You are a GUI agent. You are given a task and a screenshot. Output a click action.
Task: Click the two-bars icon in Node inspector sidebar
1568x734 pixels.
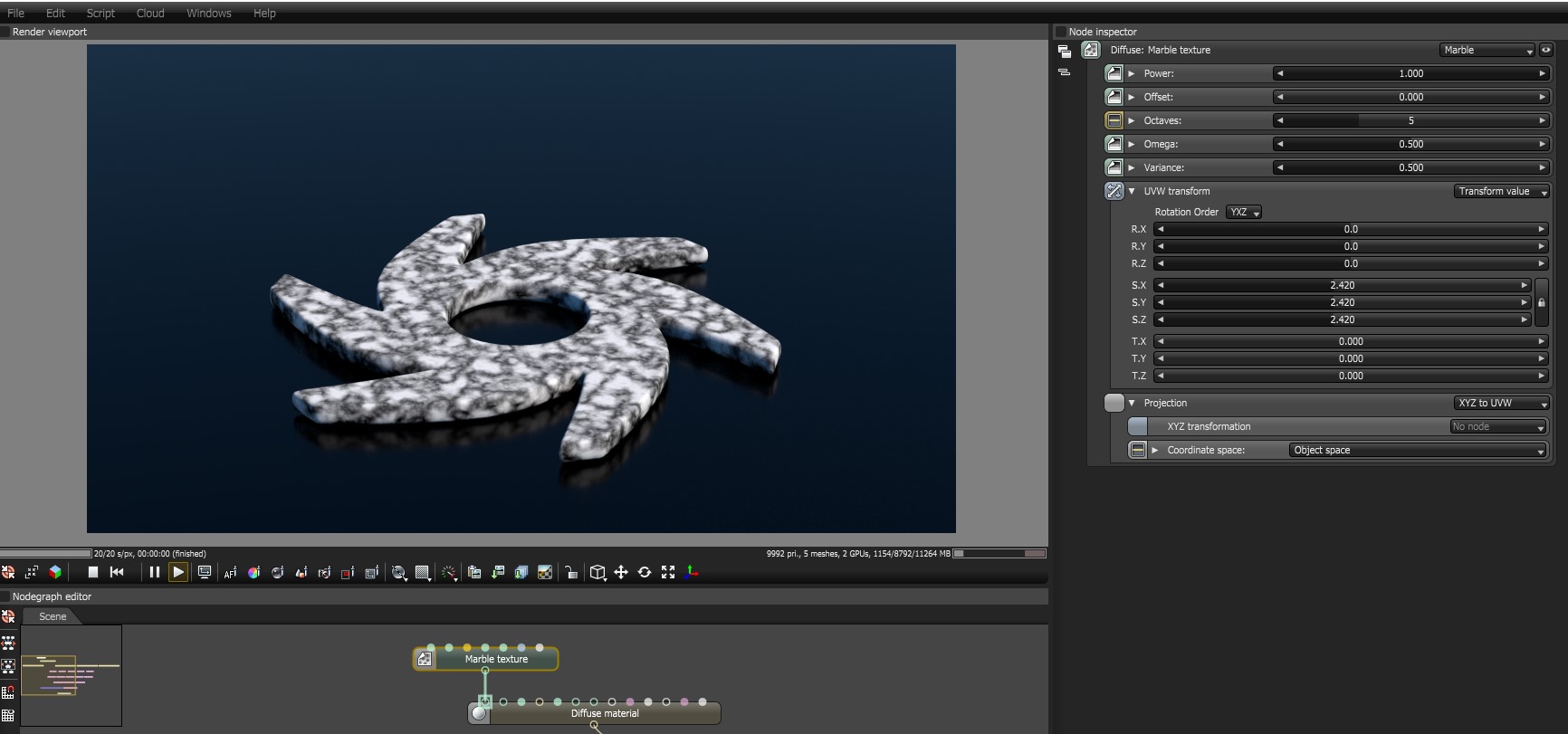pos(1065,71)
